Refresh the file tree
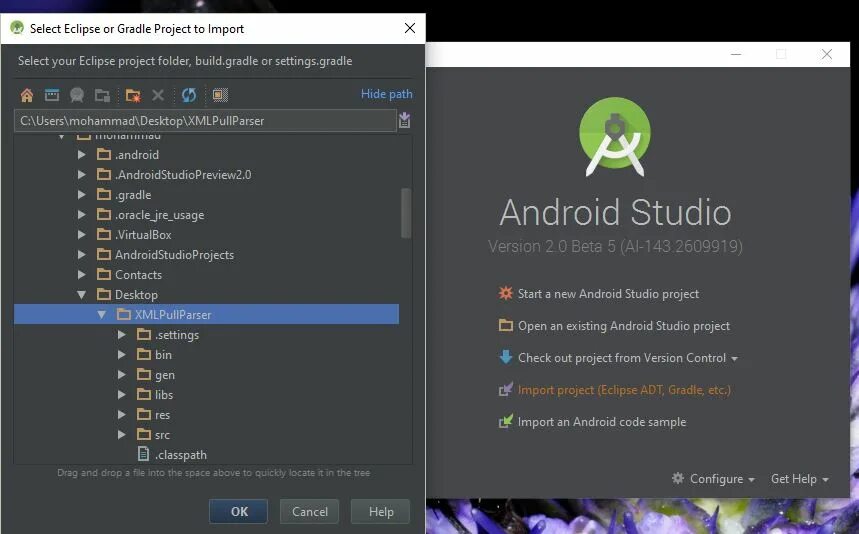The height and width of the screenshot is (534, 859). coord(189,95)
